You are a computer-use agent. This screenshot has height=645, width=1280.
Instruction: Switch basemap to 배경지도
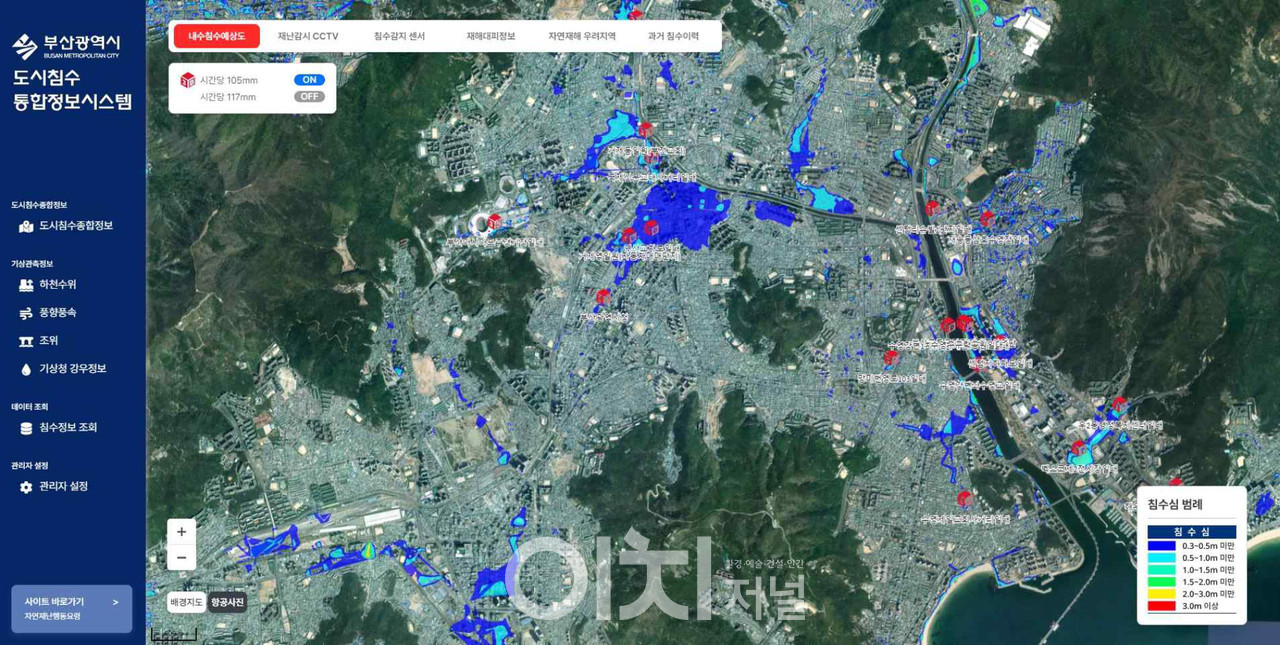pos(186,602)
